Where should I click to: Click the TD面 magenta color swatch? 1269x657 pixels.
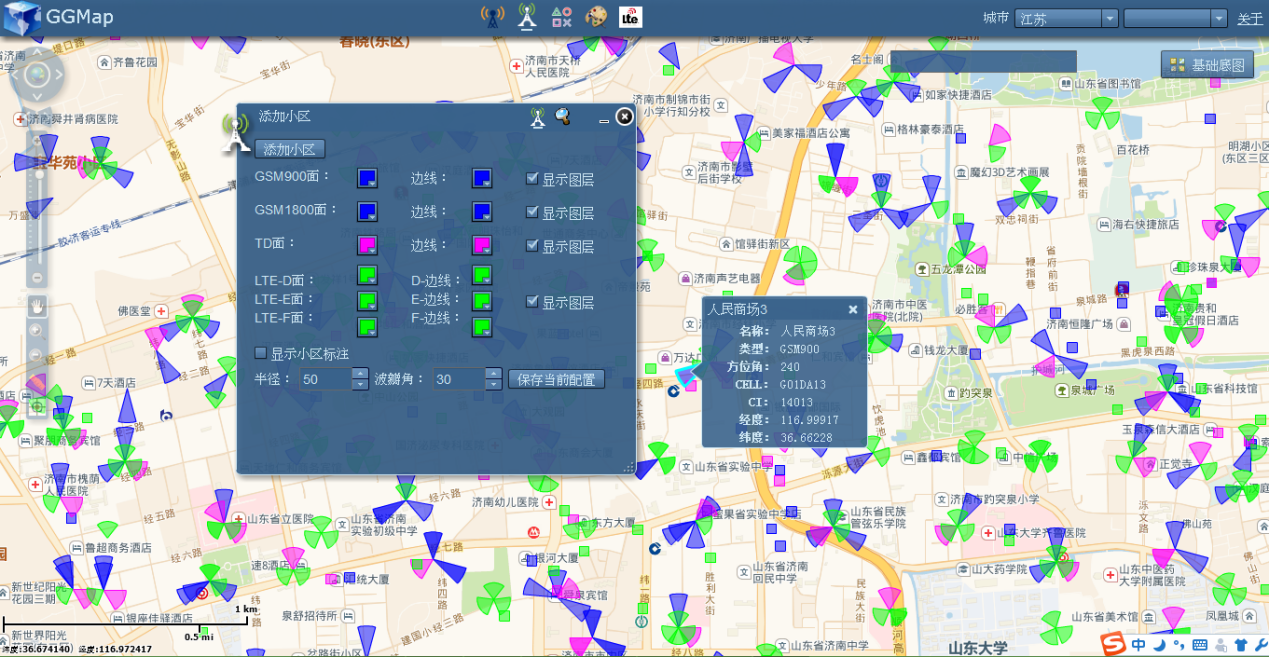(x=368, y=245)
